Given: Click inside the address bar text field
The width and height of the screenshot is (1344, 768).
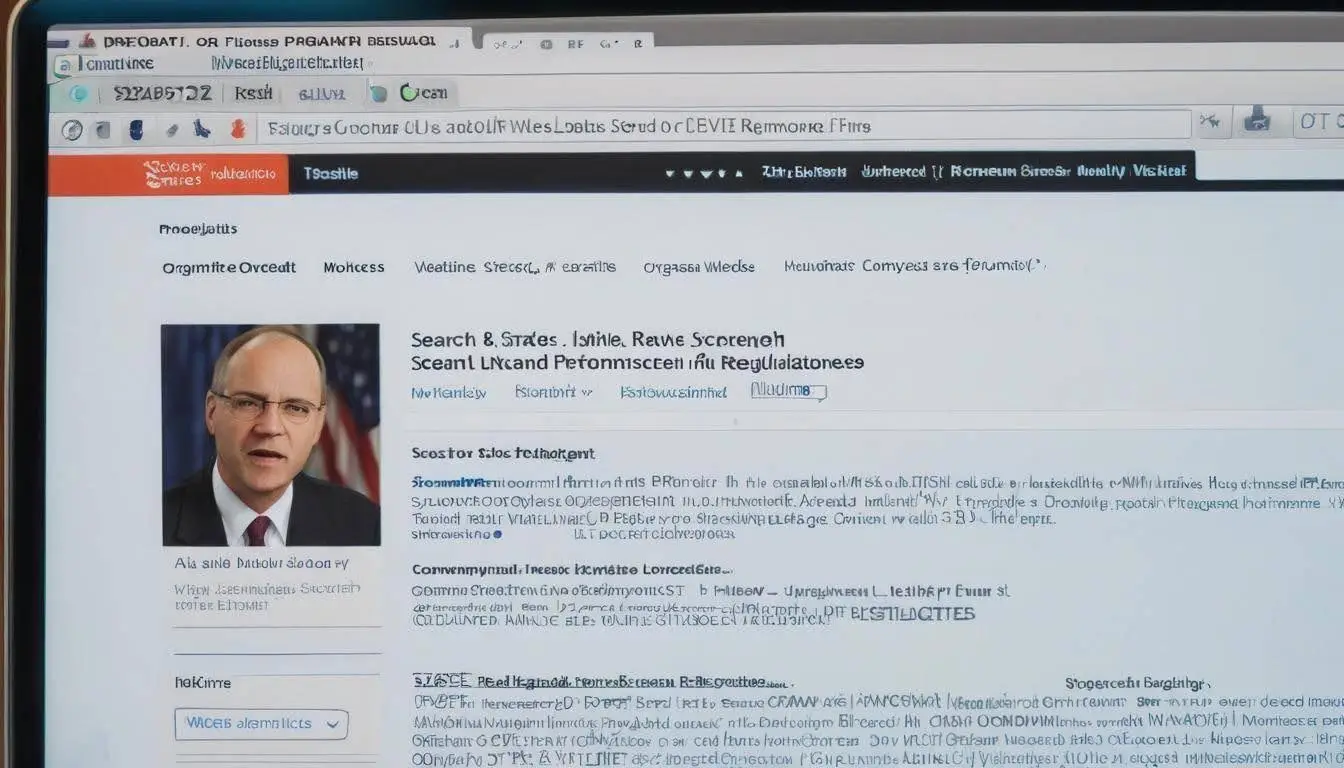Looking at the screenshot, I should (720, 127).
